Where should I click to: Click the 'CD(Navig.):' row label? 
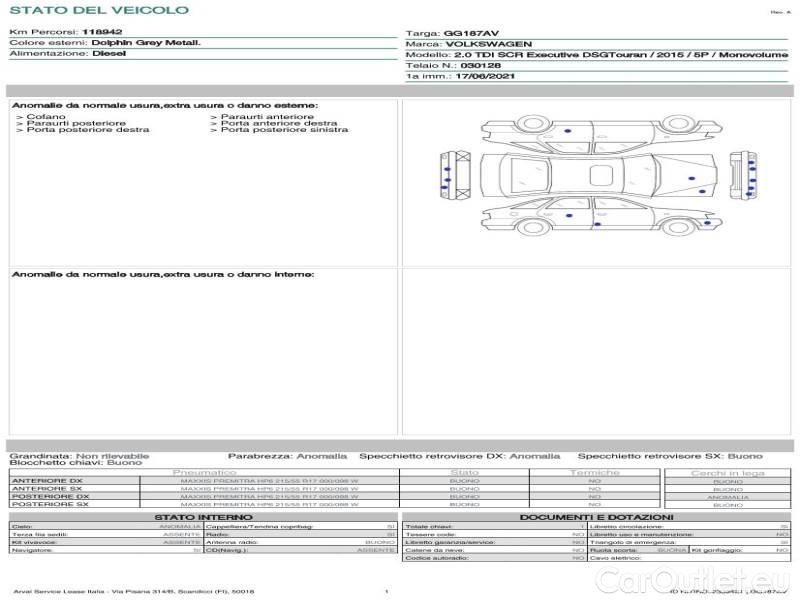tap(227, 551)
